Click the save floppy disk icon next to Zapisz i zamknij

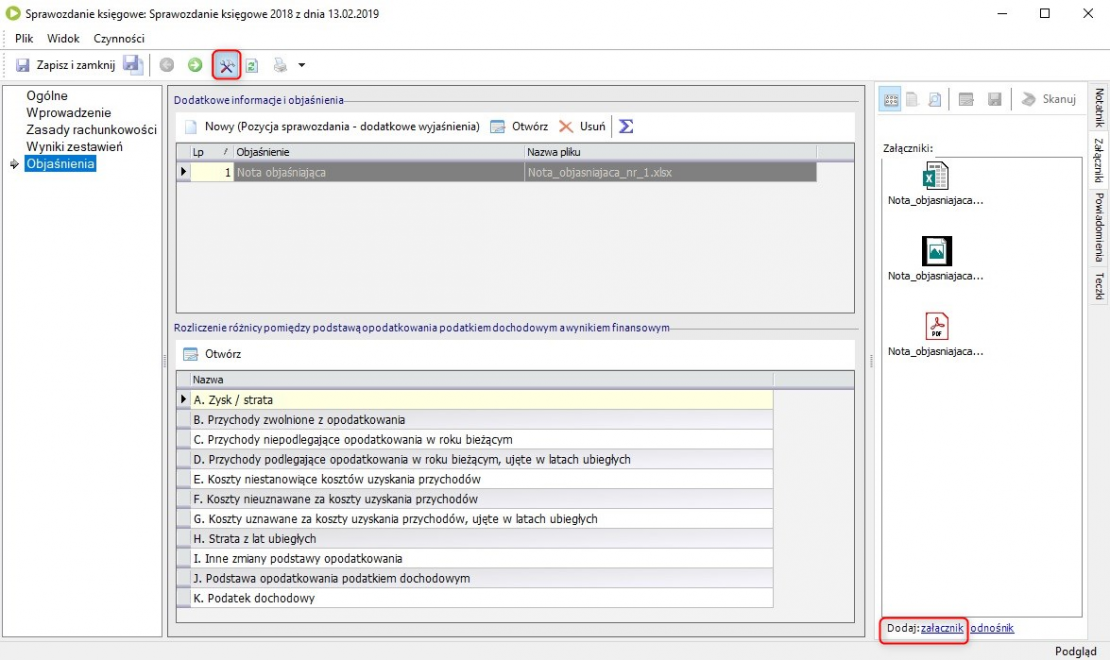click(132, 66)
